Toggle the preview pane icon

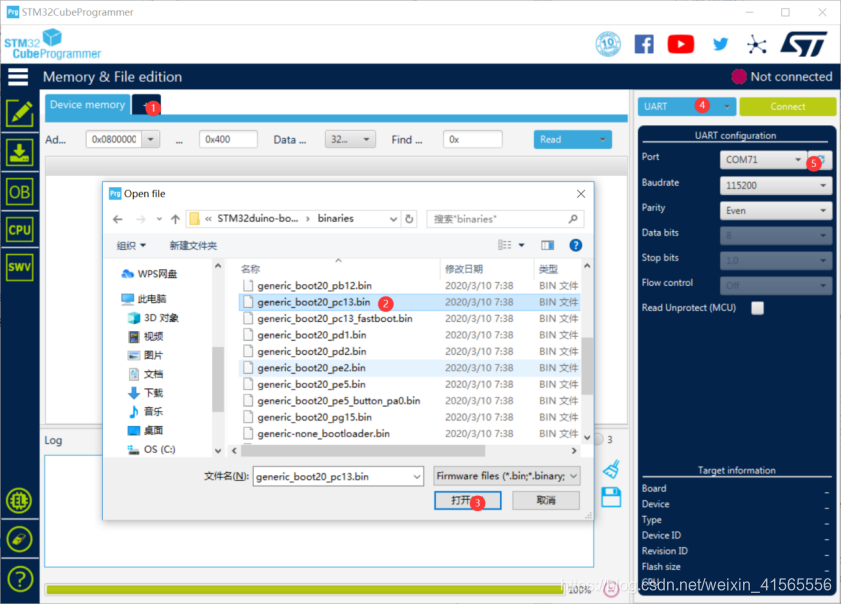tap(547, 245)
